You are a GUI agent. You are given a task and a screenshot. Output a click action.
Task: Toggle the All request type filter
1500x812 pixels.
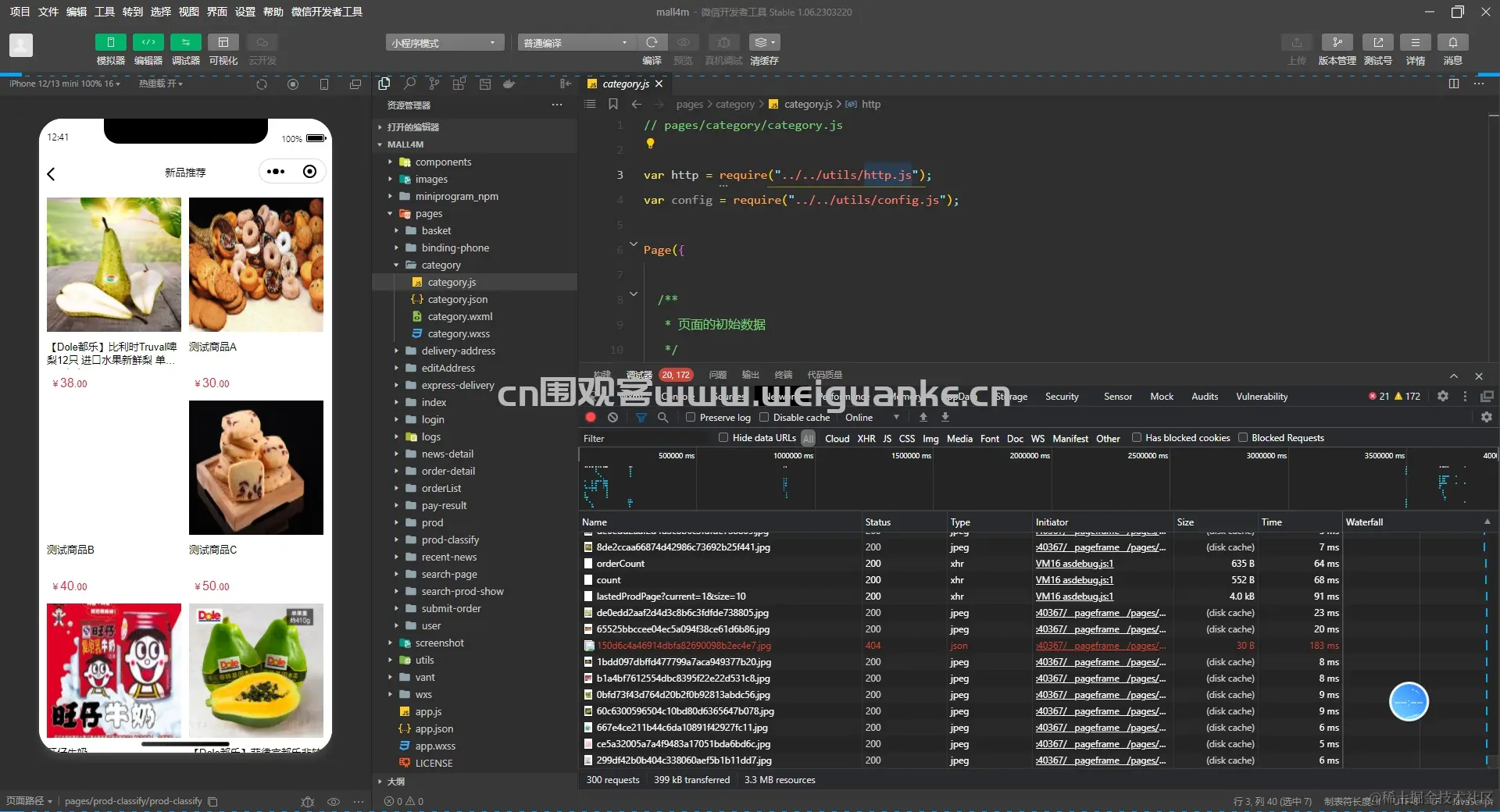[x=809, y=439]
